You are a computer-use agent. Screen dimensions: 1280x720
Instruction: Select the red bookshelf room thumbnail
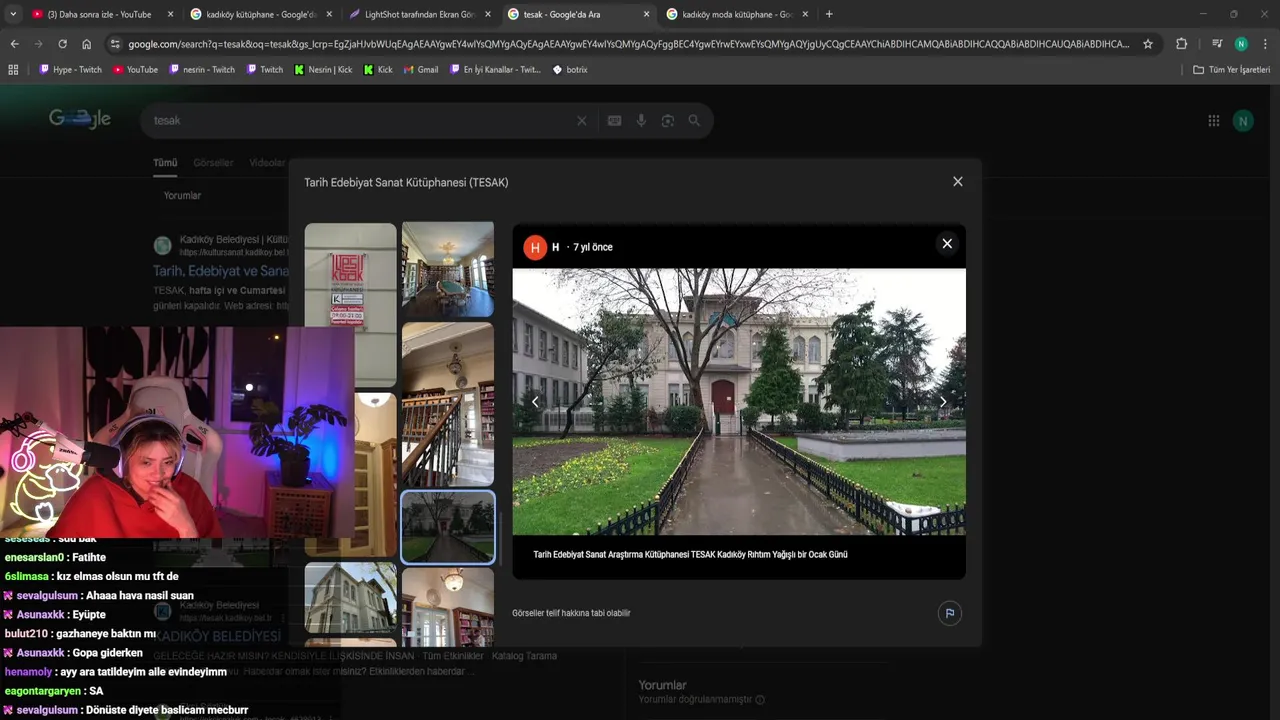448,607
